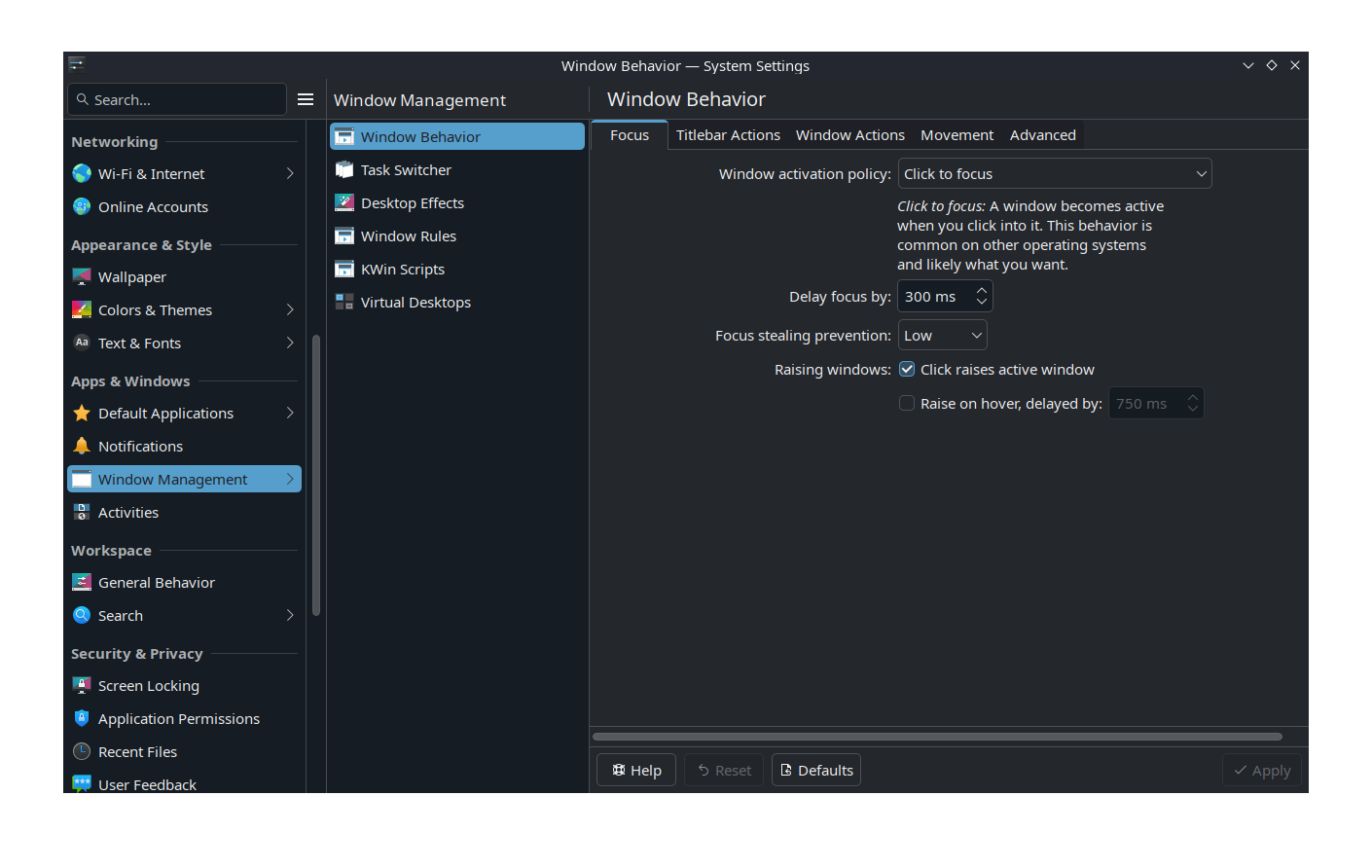Enable Raise on hover checkbox

click(907, 404)
